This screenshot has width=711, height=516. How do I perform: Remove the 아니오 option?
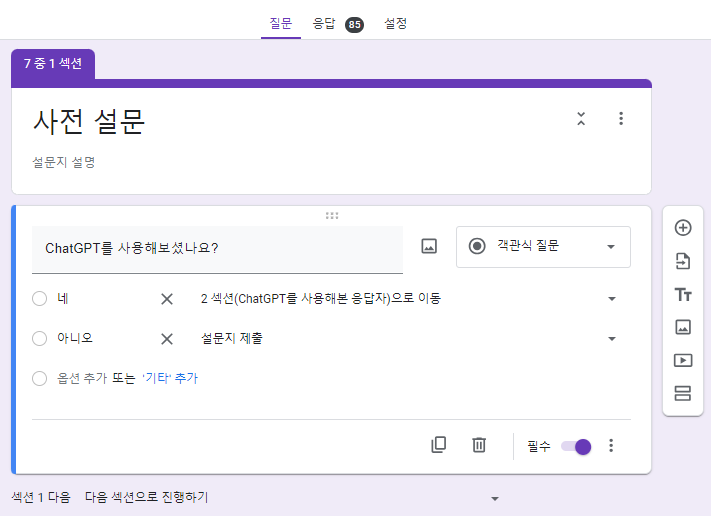click(167, 339)
